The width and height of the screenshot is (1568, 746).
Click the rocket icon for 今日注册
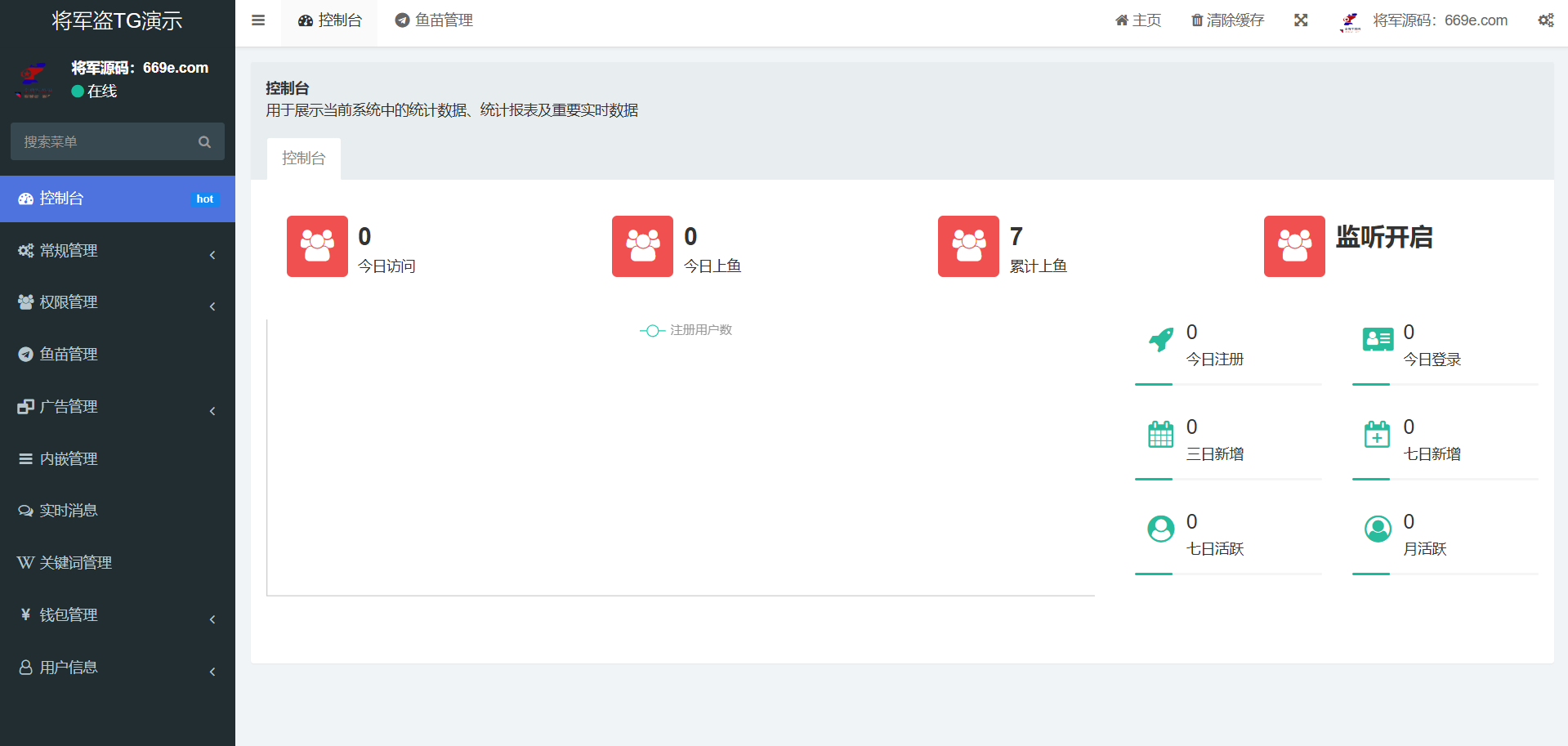point(1160,339)
